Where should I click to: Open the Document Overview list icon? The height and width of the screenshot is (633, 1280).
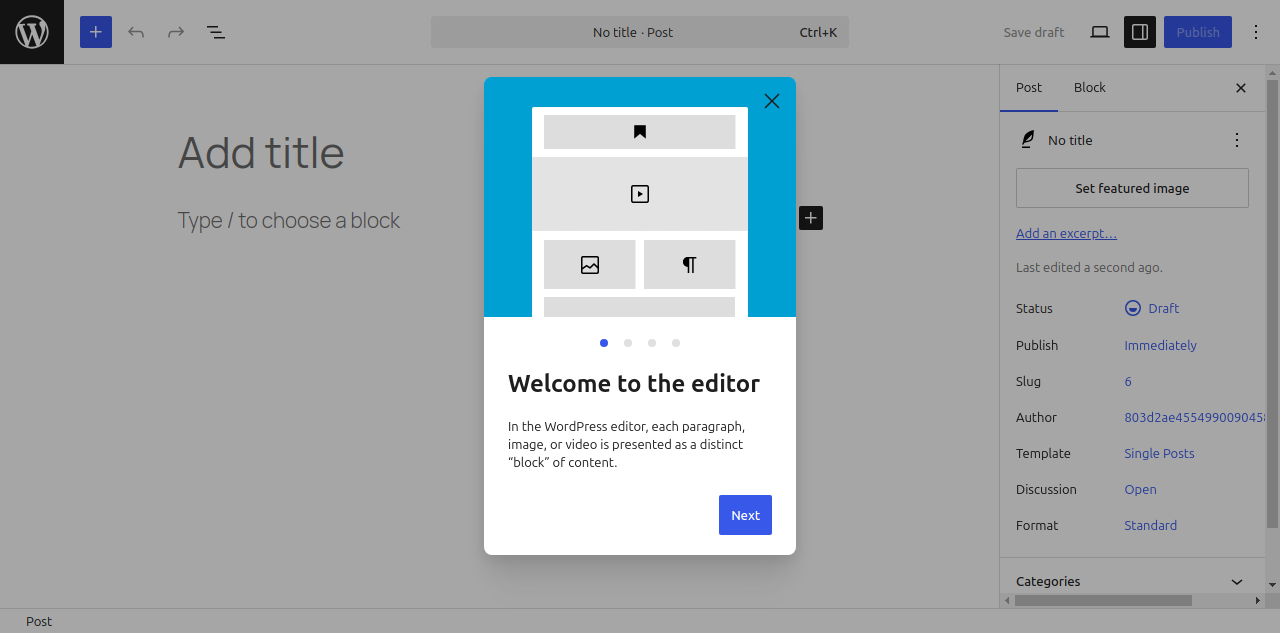point(216,32)
